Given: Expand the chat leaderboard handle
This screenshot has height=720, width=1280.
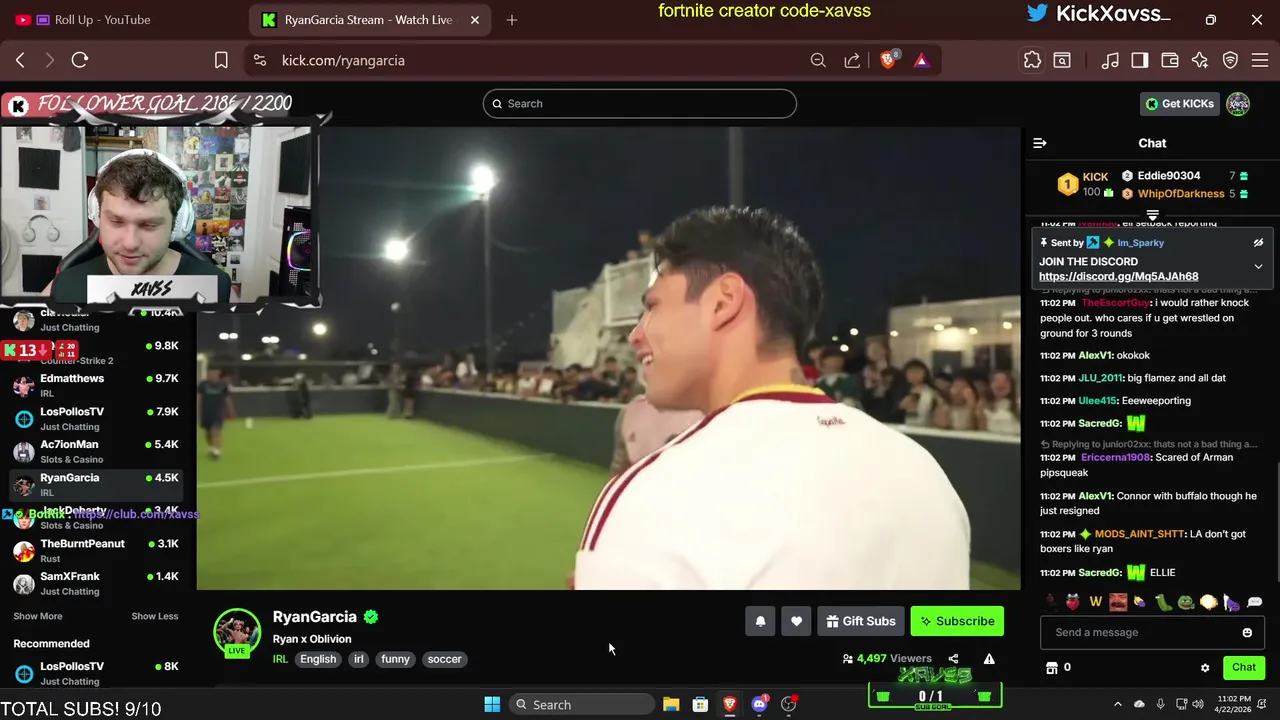Looking at the screenshot, I should tap(1152, 215).
